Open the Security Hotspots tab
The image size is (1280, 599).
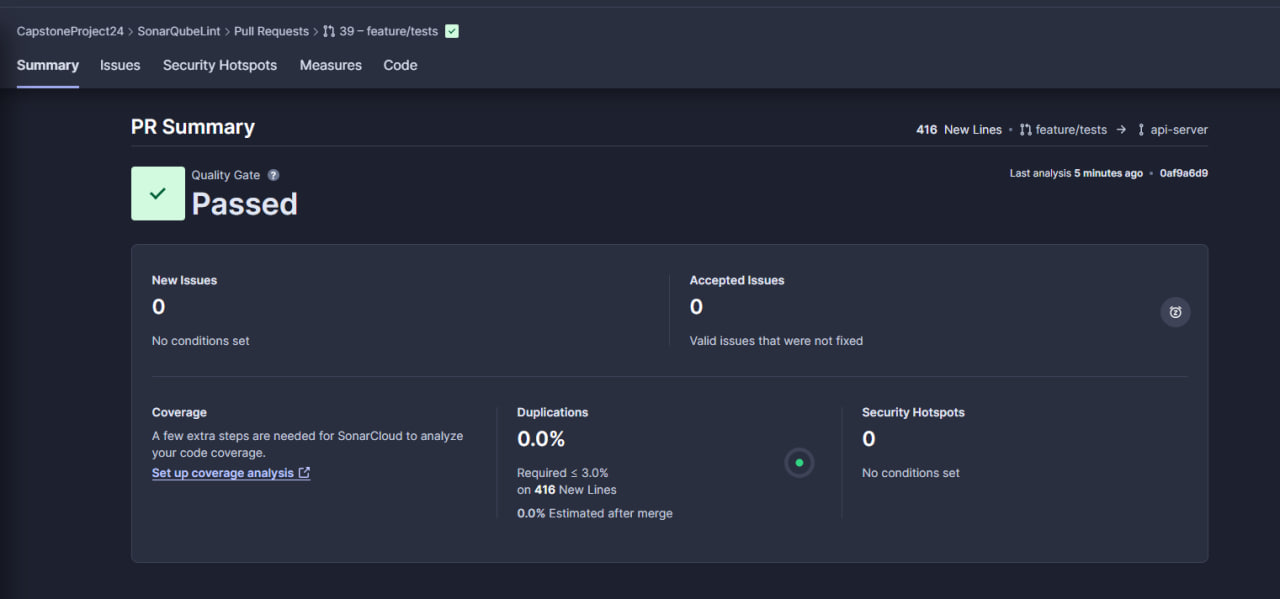[220, 65]
